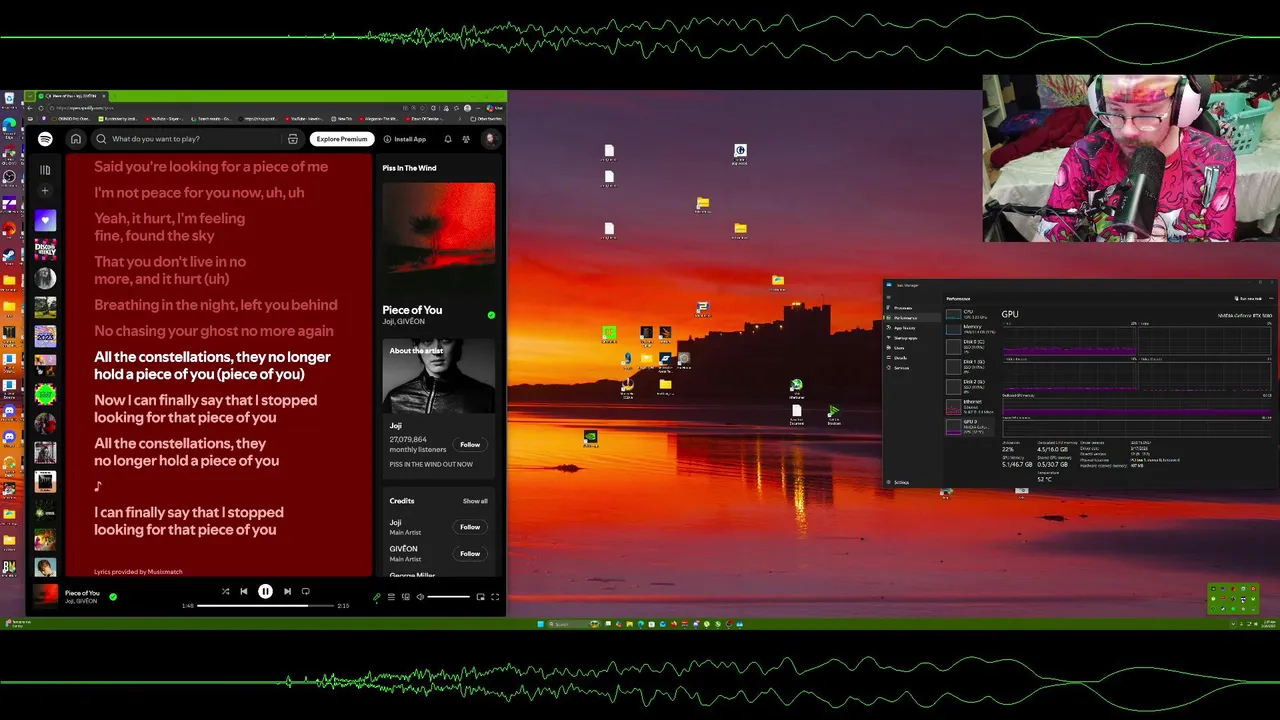1280x720 pixels.
Task: Select GPU 0 in Task Manager performance list
Action: pos(970,428)
